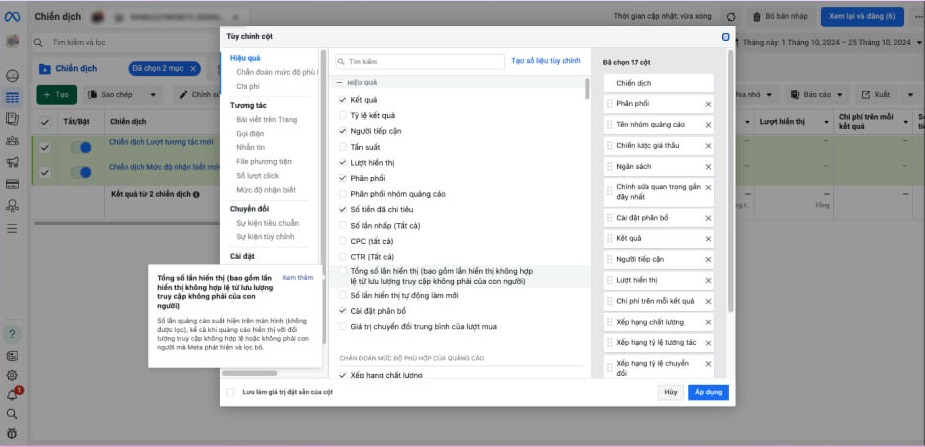Open the Audiences people icon in sidebar
This screenshot has height=447, width=925.
point(12,140)
